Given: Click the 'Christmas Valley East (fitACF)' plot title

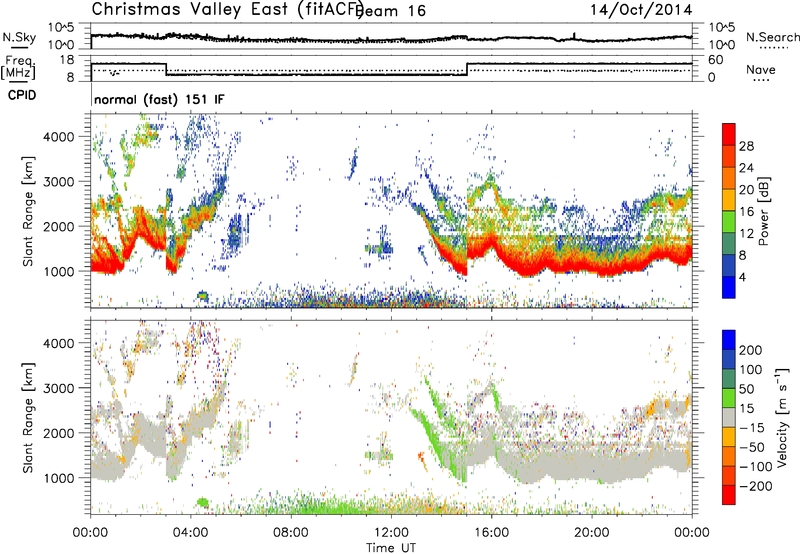Looking at the screenshot, I should pyautogui.click(x=228, y=10).
